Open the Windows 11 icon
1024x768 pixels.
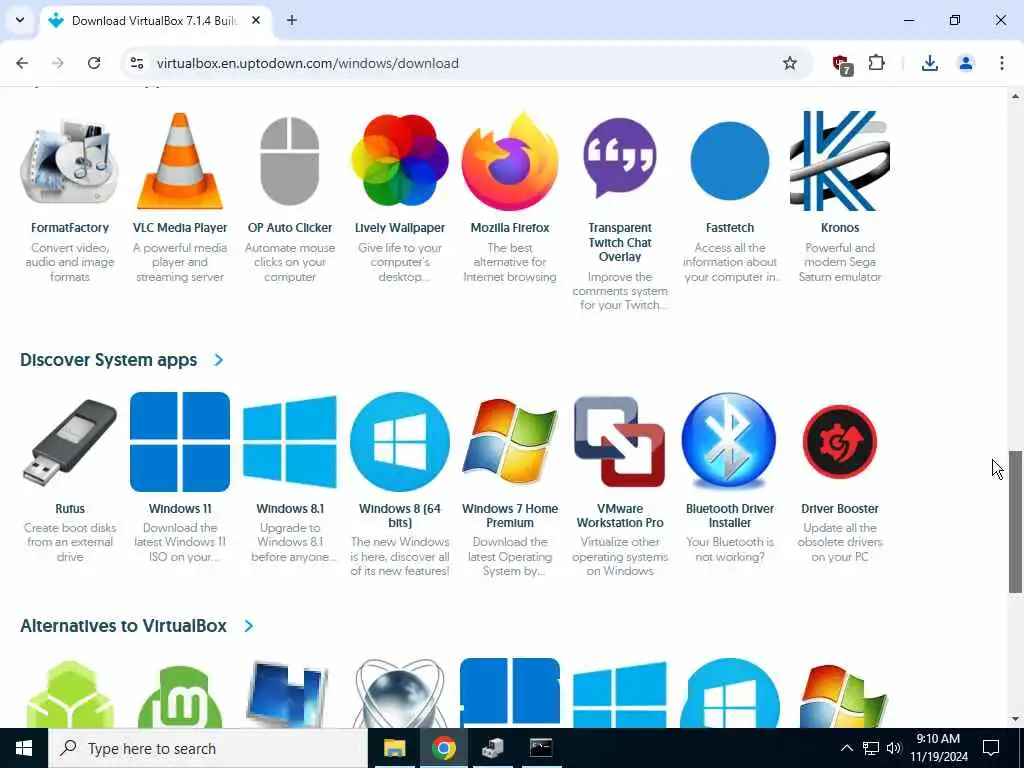click(180, 442)
